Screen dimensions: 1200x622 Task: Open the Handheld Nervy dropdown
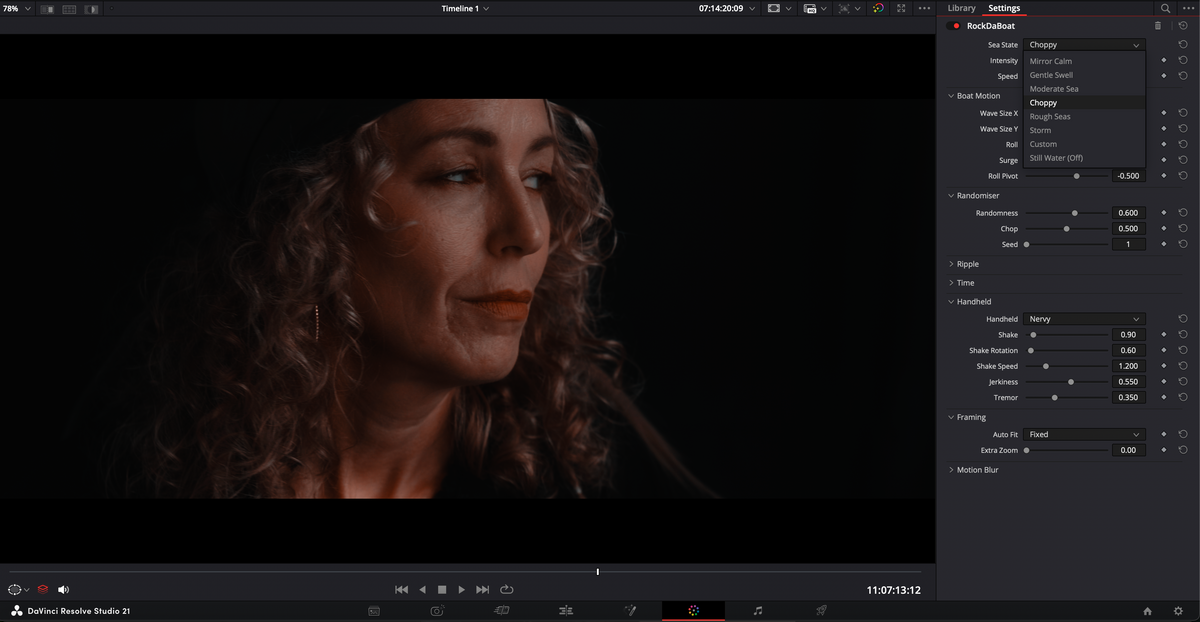[1084, 319]
